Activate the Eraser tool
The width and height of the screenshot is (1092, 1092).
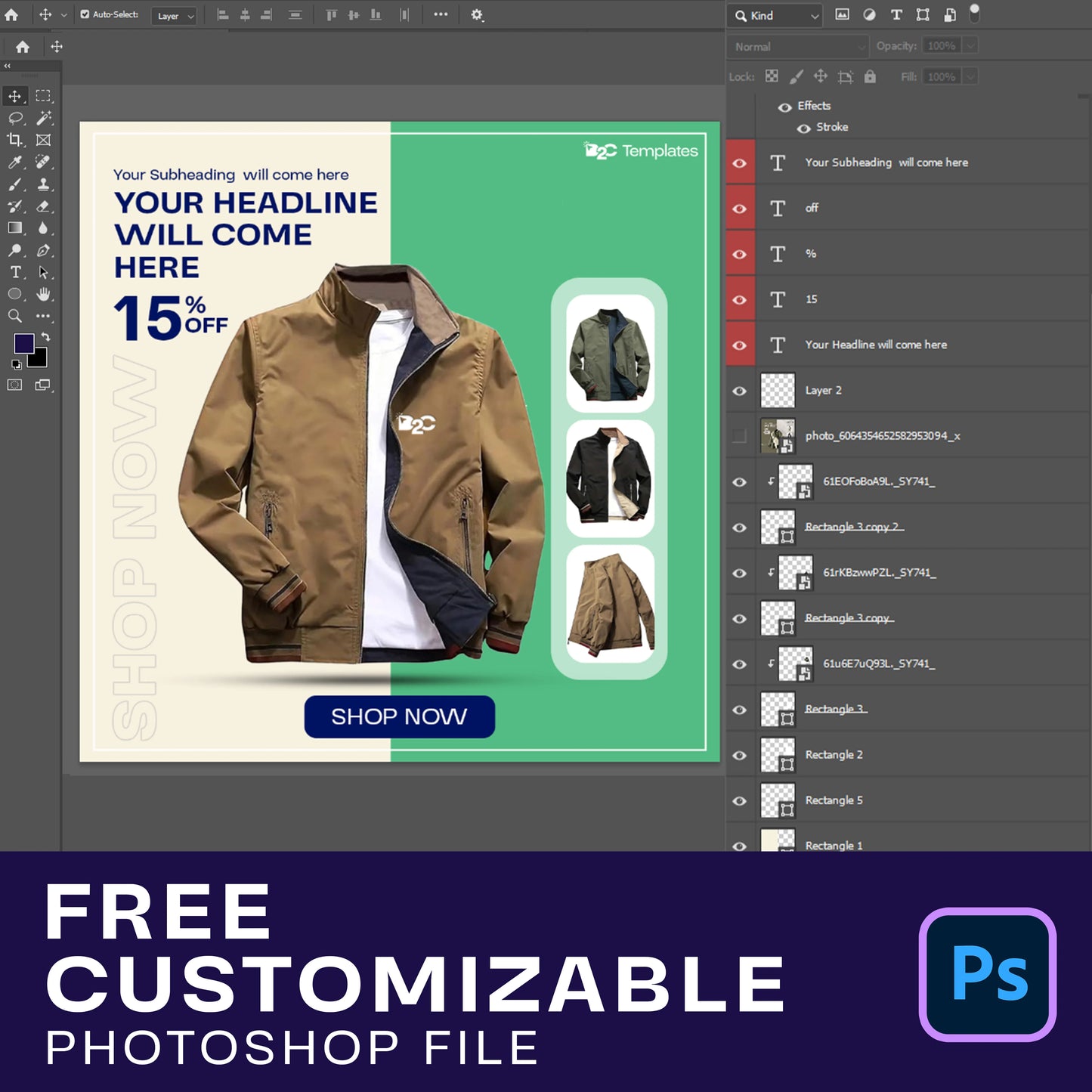click(44, 206)
